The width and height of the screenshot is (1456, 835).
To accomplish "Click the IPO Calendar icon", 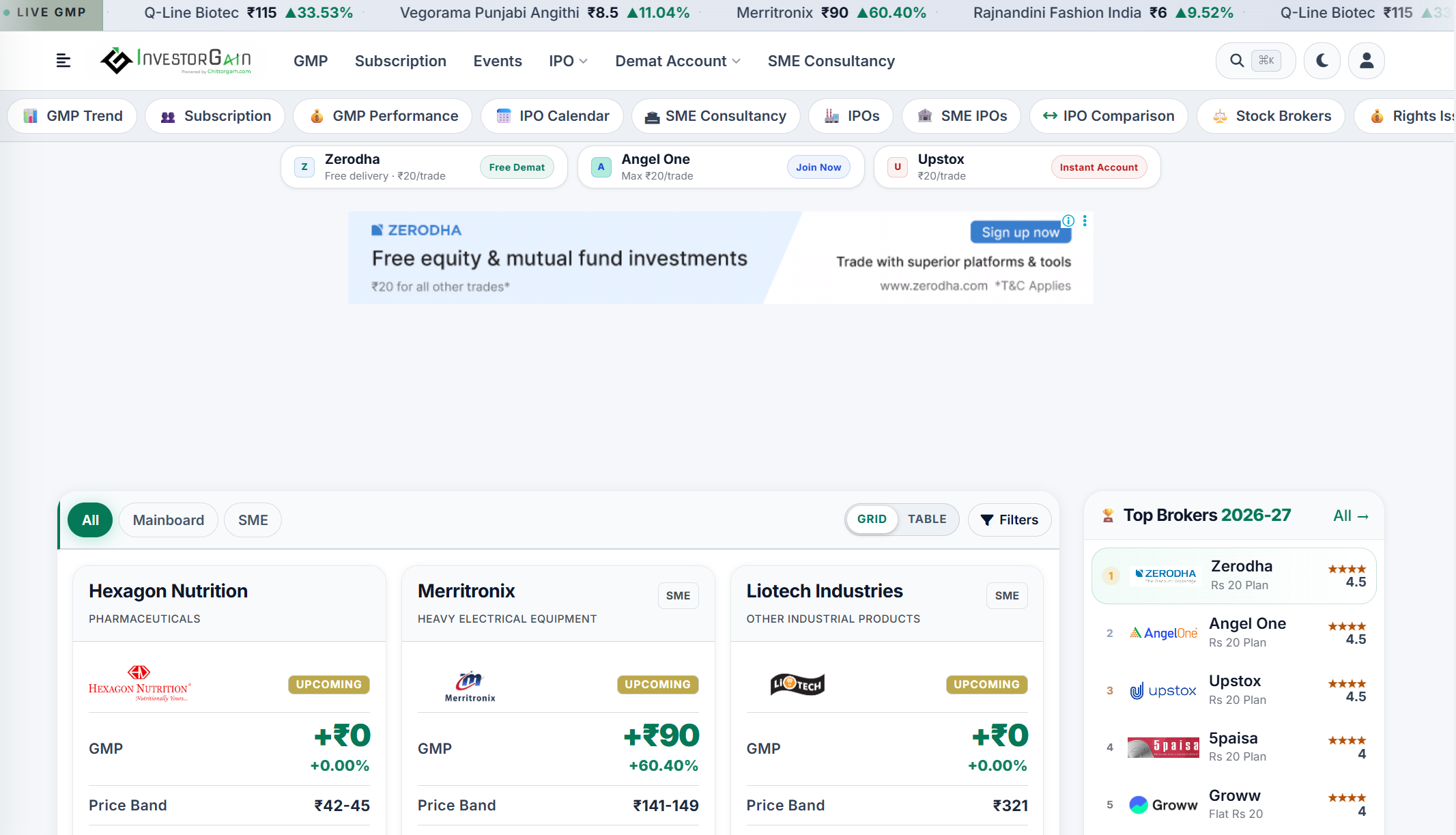I will [504, 116].
